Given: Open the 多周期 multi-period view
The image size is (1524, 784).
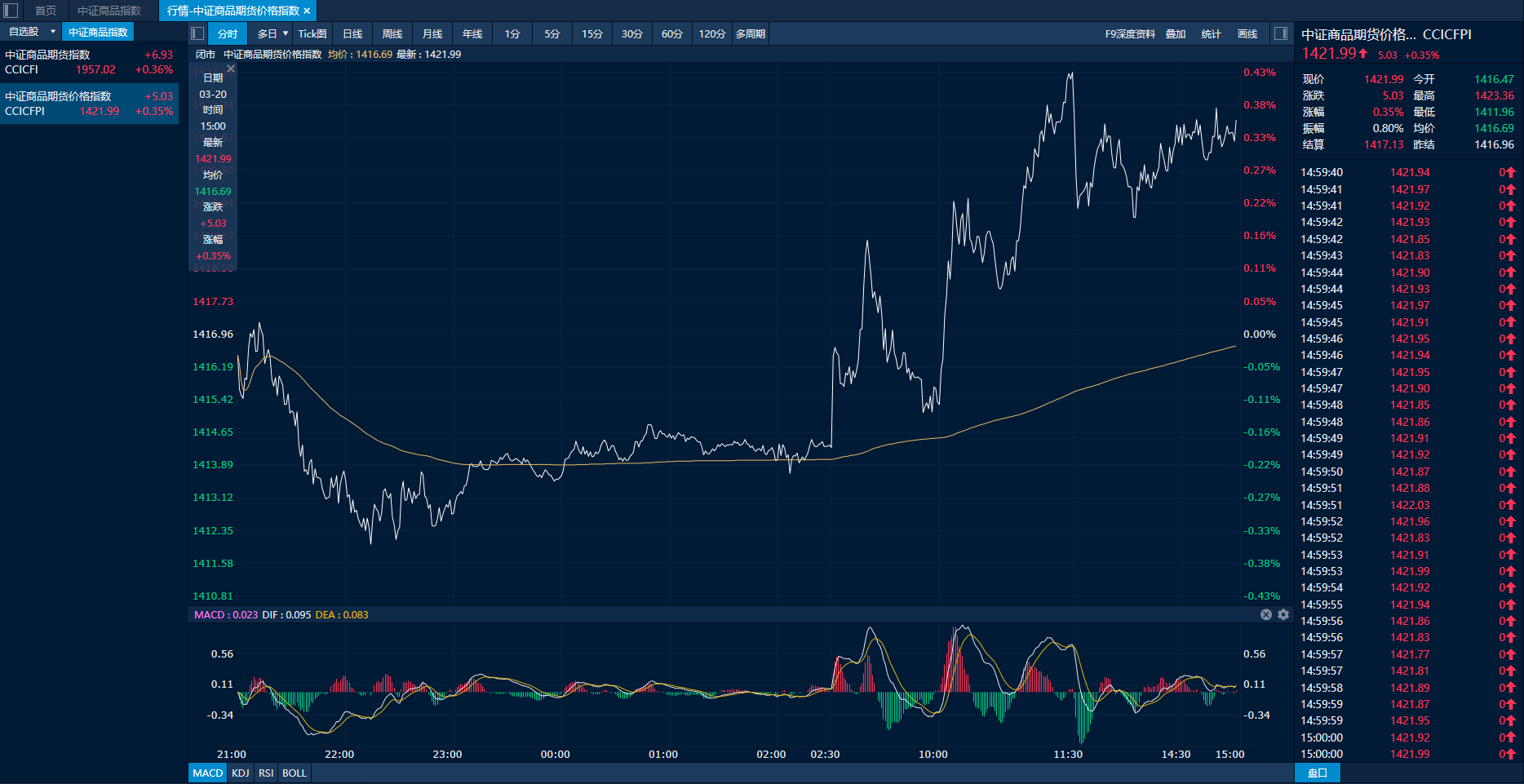Looking at the screenshot, I should tap(751, 33).
